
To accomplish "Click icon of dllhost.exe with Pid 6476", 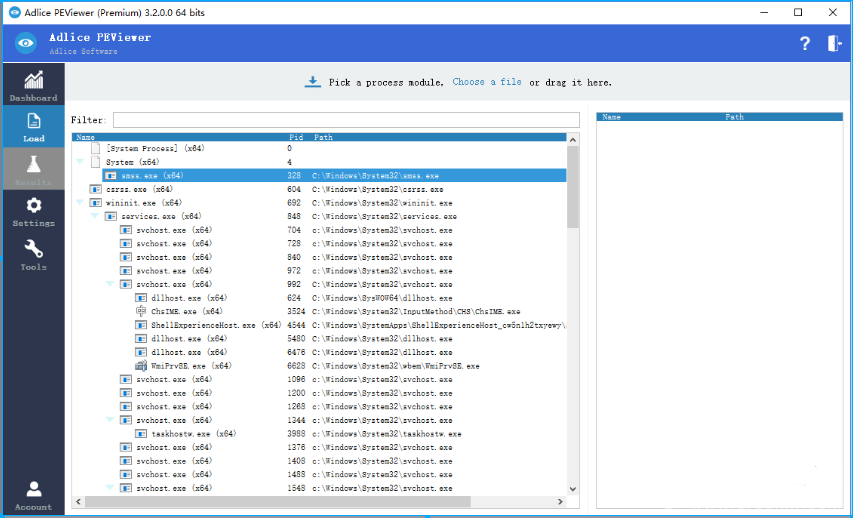I will click(x=141, y=352).
